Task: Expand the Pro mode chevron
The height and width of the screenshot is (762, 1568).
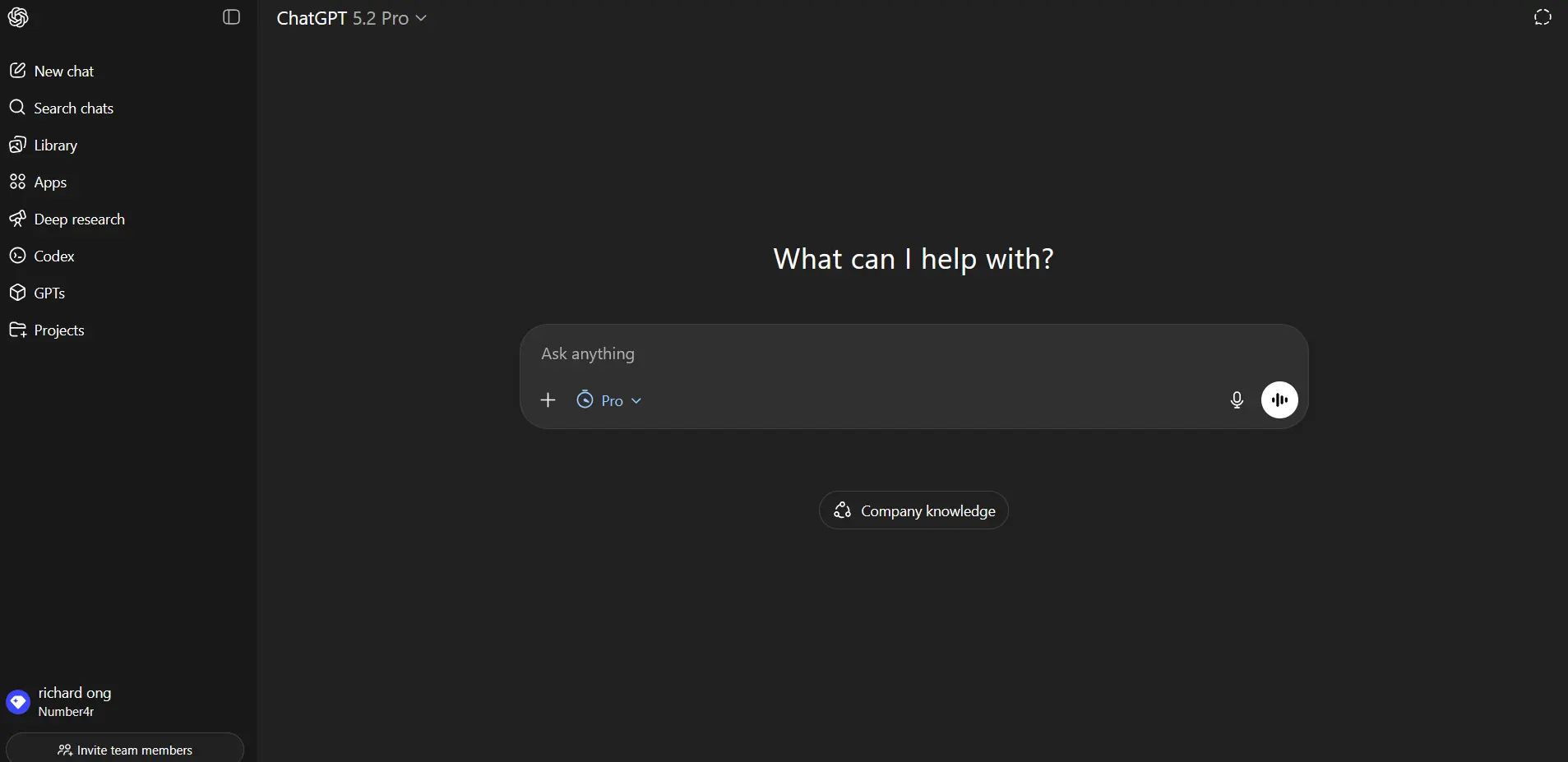Action: [x=636, y=400]
